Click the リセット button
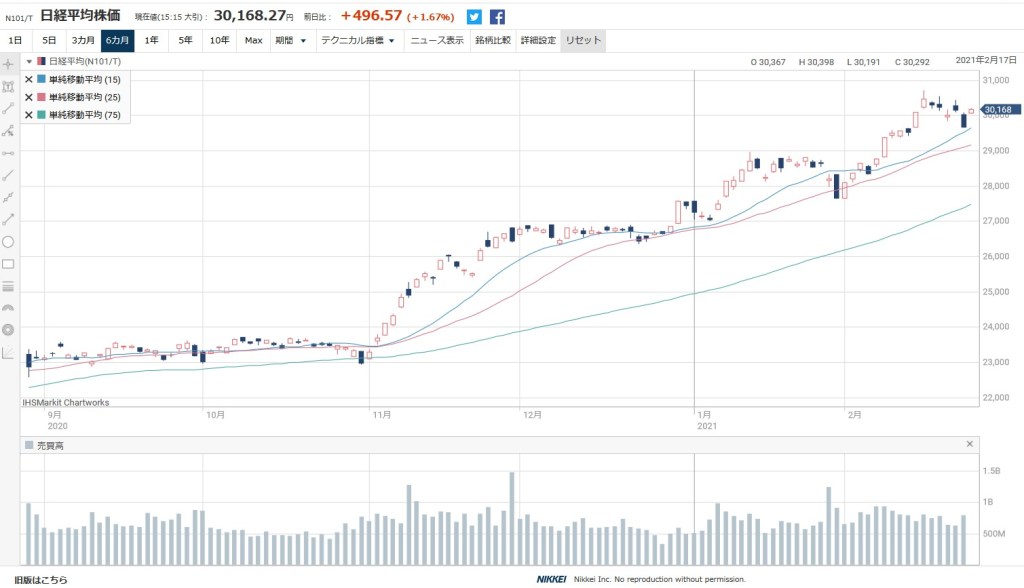Viewport: 1024px width, 588px height. pos(583,41)
